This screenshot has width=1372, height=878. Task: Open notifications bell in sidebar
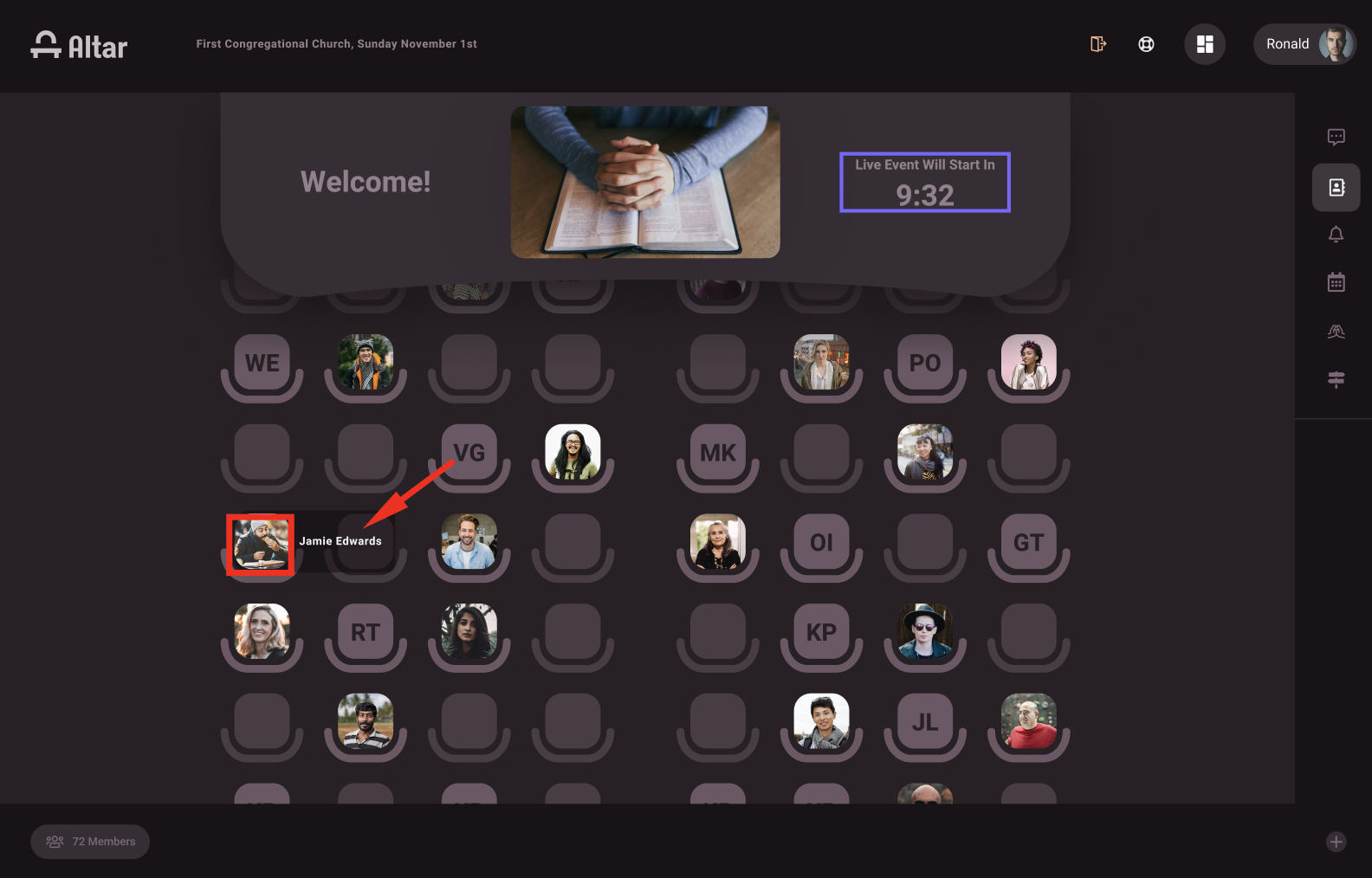click(x=1336, y=235)
